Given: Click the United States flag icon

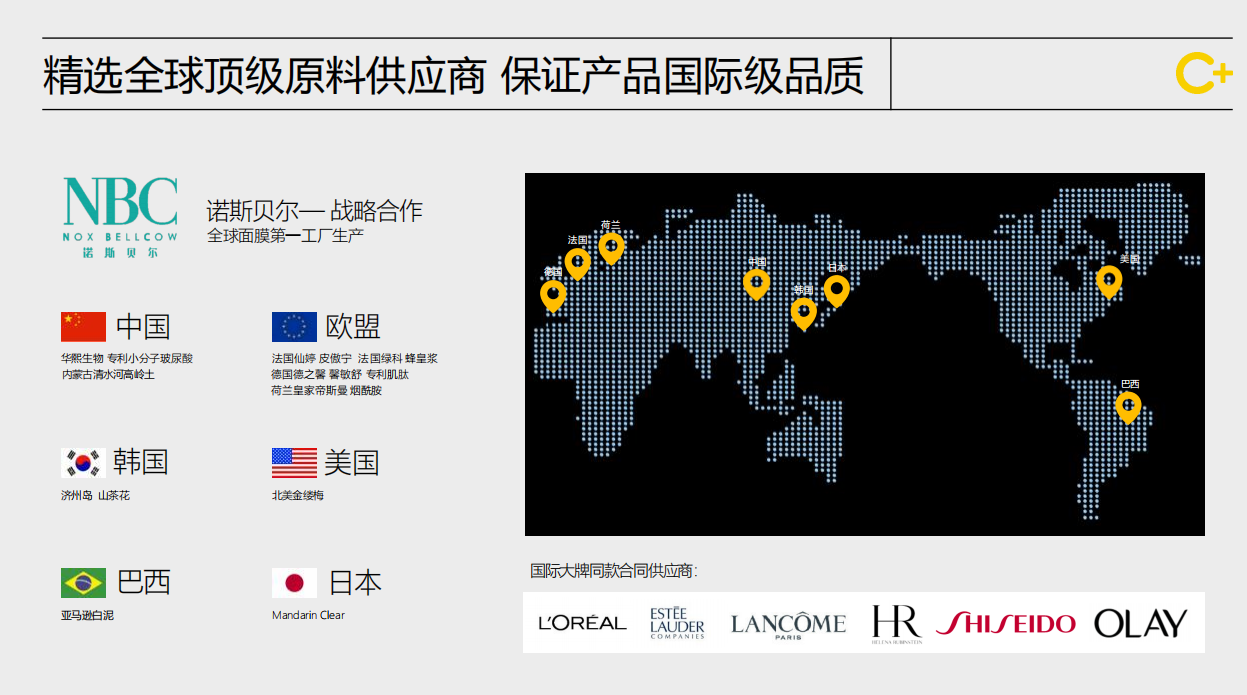Looking at the screenshot, I should 294,463.
